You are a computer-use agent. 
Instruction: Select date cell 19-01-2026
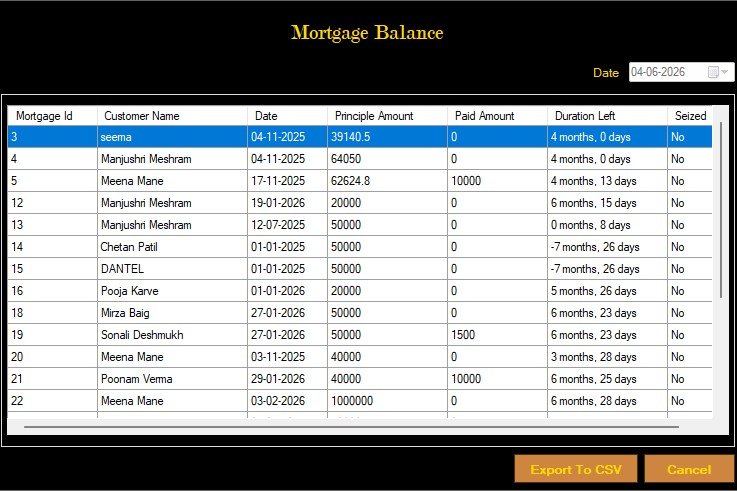(x=287, y=203)
